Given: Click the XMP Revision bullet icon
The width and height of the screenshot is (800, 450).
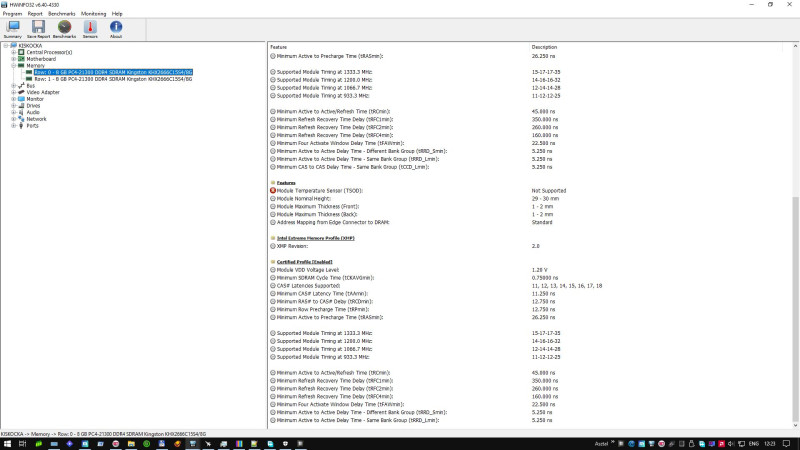Looking at the screenshot, I should pyautogui.click(x=273, y=246).
